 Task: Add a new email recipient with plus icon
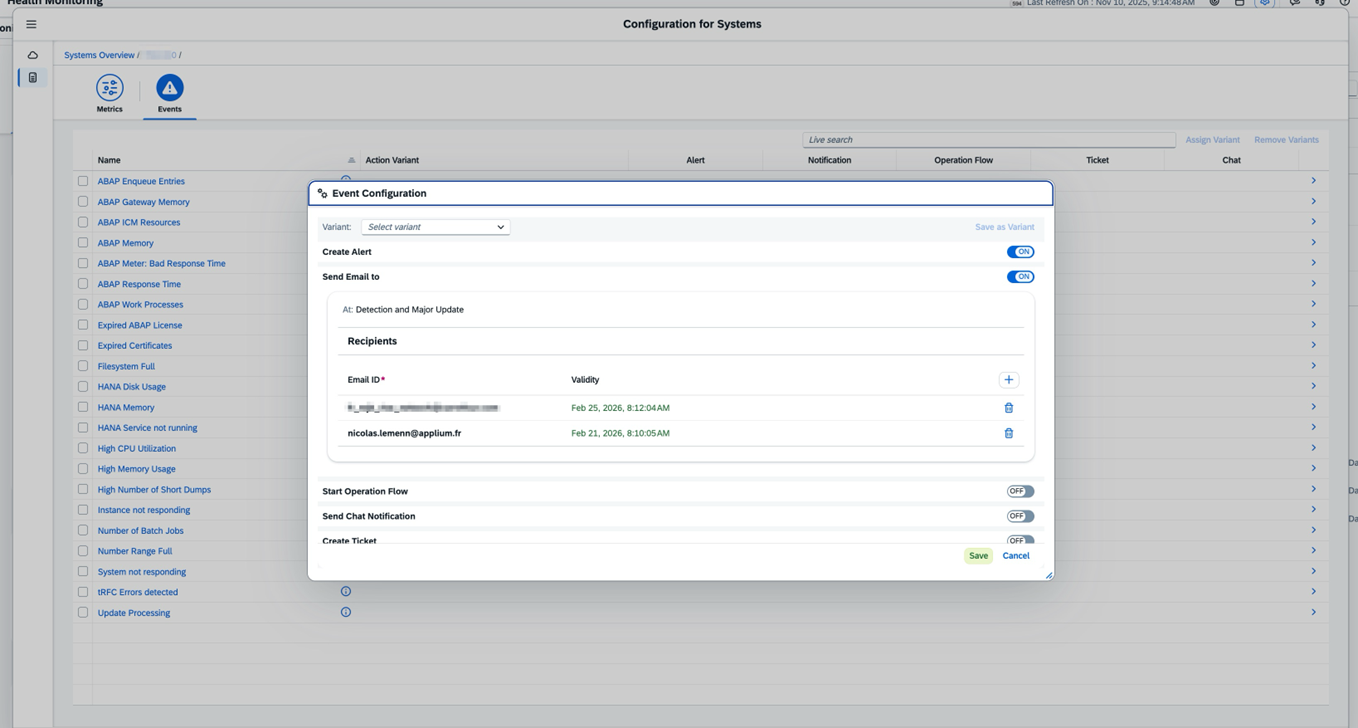pyautogui.click(x=1008, y=380)
